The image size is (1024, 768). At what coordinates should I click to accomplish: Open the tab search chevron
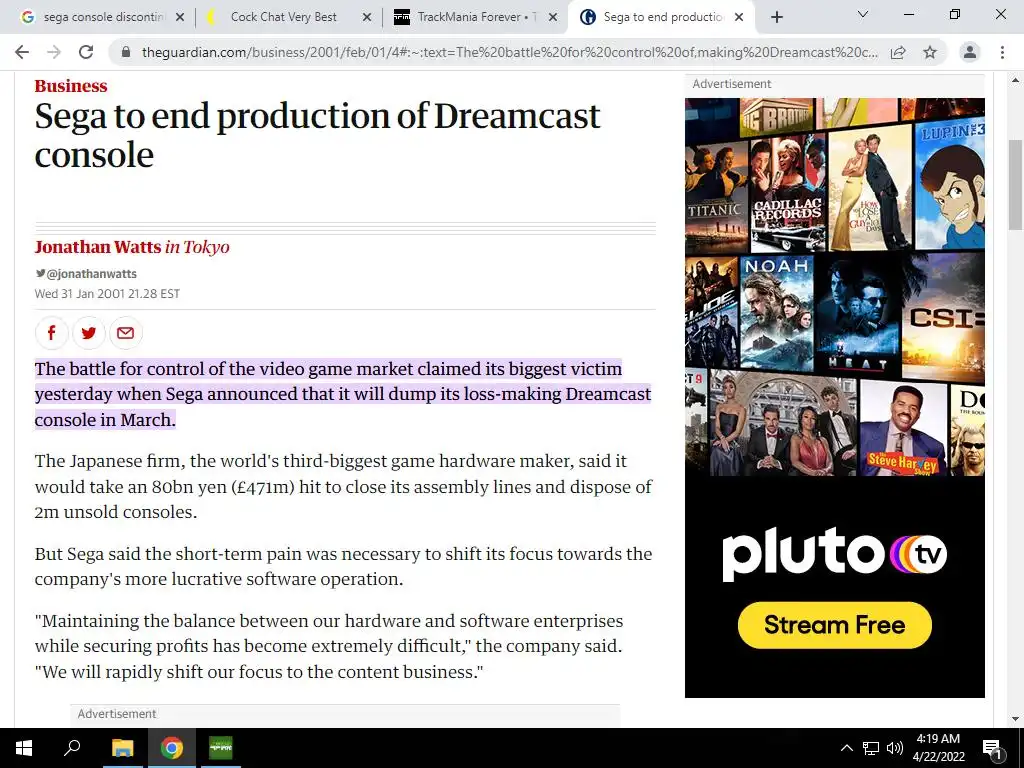[863, 14]
